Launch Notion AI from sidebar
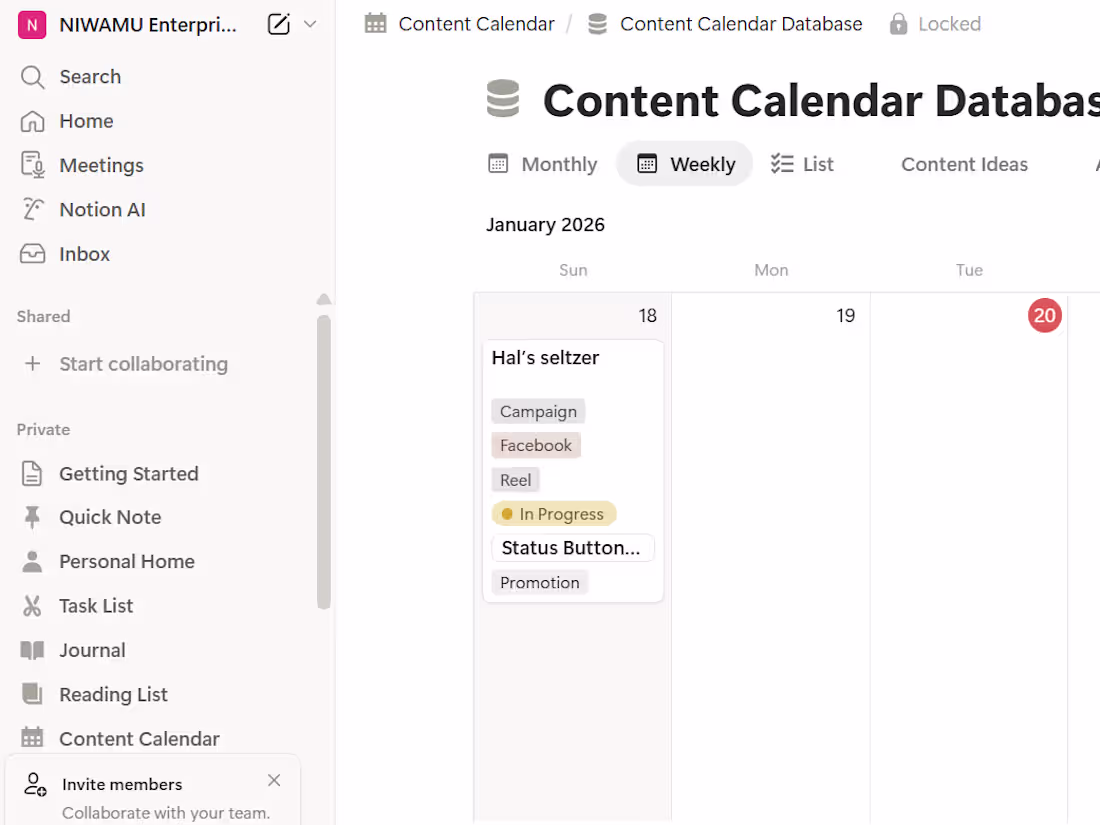 (102, 209)
